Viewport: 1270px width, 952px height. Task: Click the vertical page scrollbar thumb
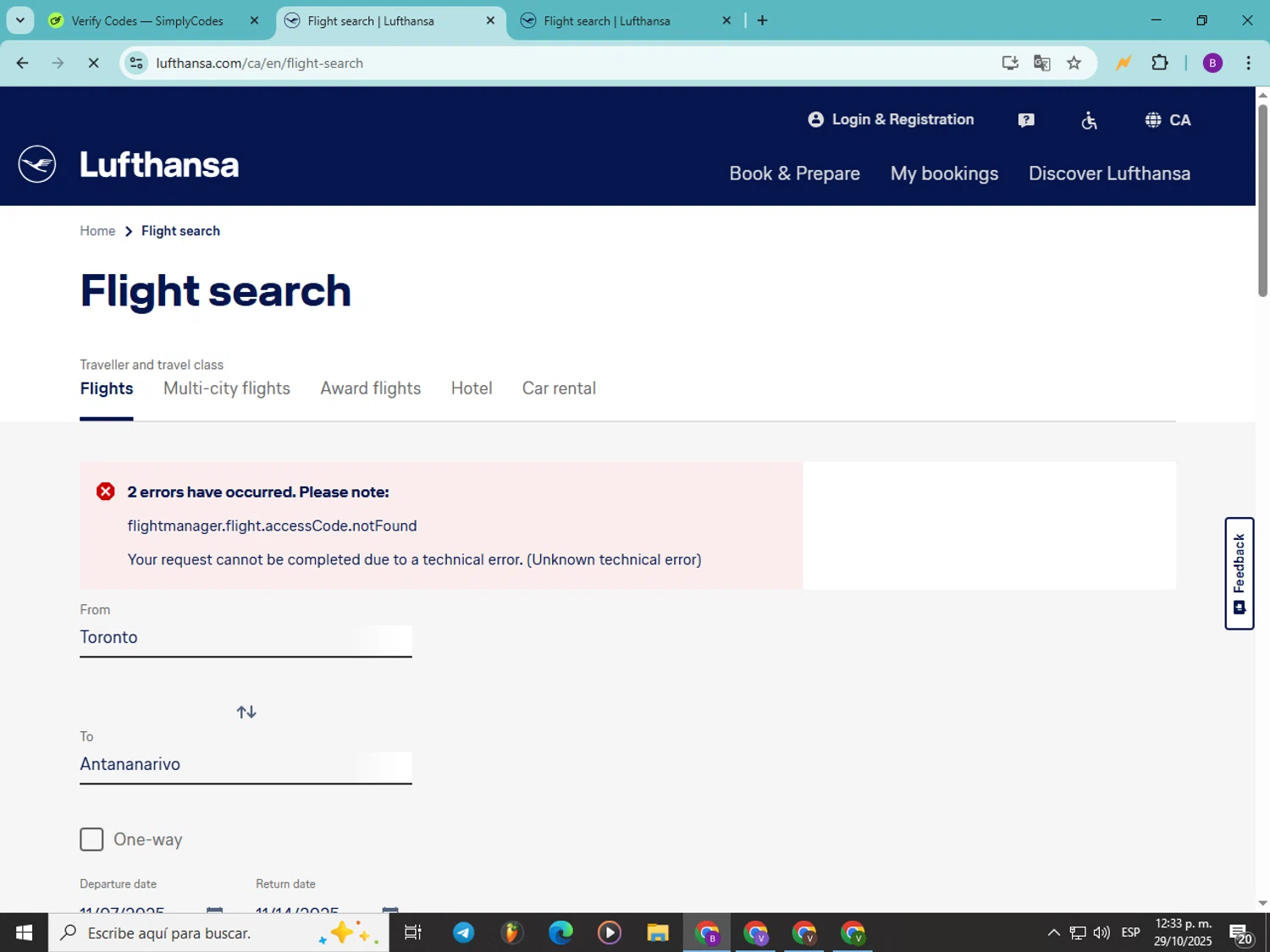(x=1262, y=201)
